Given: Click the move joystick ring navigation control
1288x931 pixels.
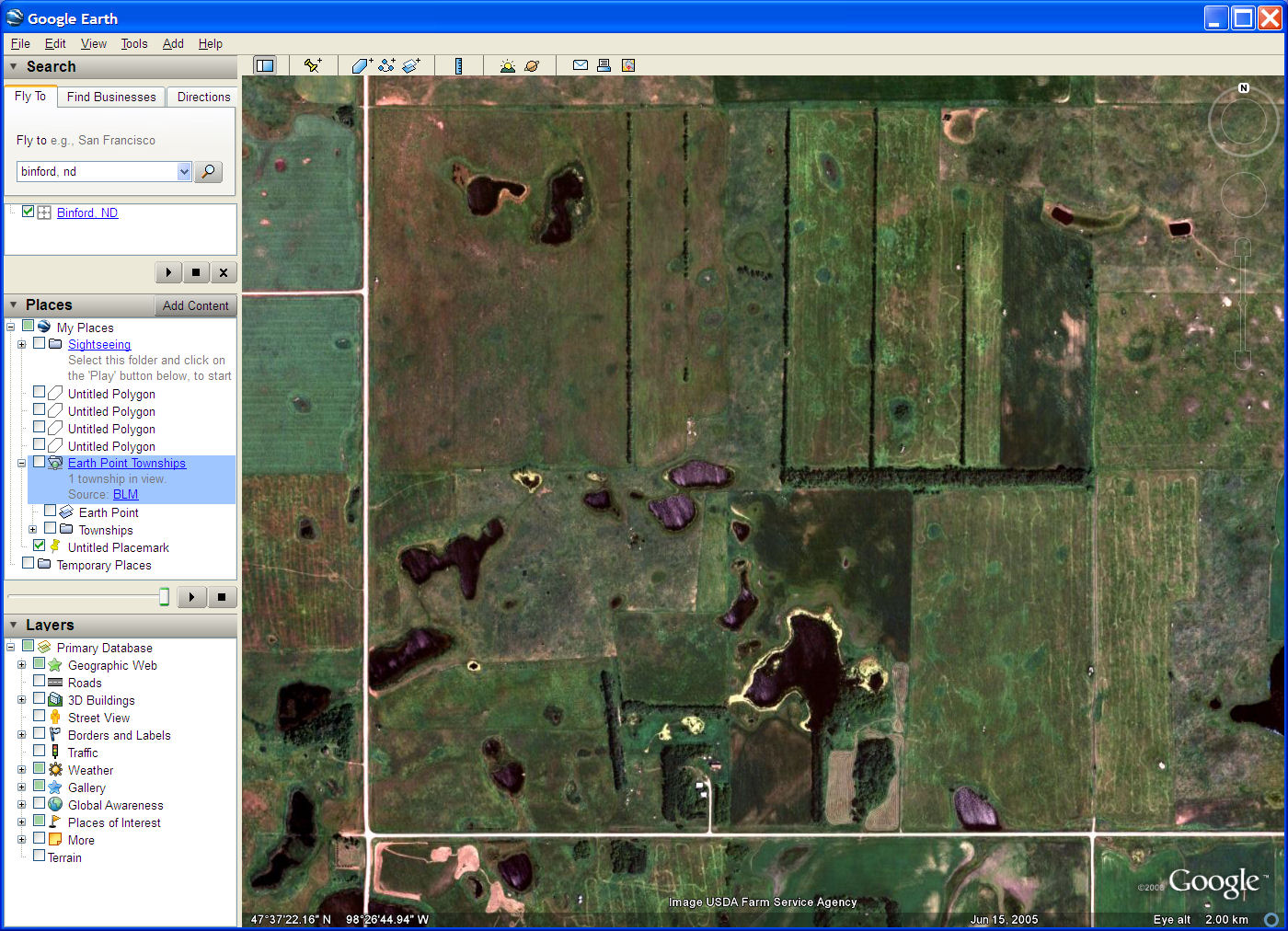Looking at the screenshot, I should 1243,194.
